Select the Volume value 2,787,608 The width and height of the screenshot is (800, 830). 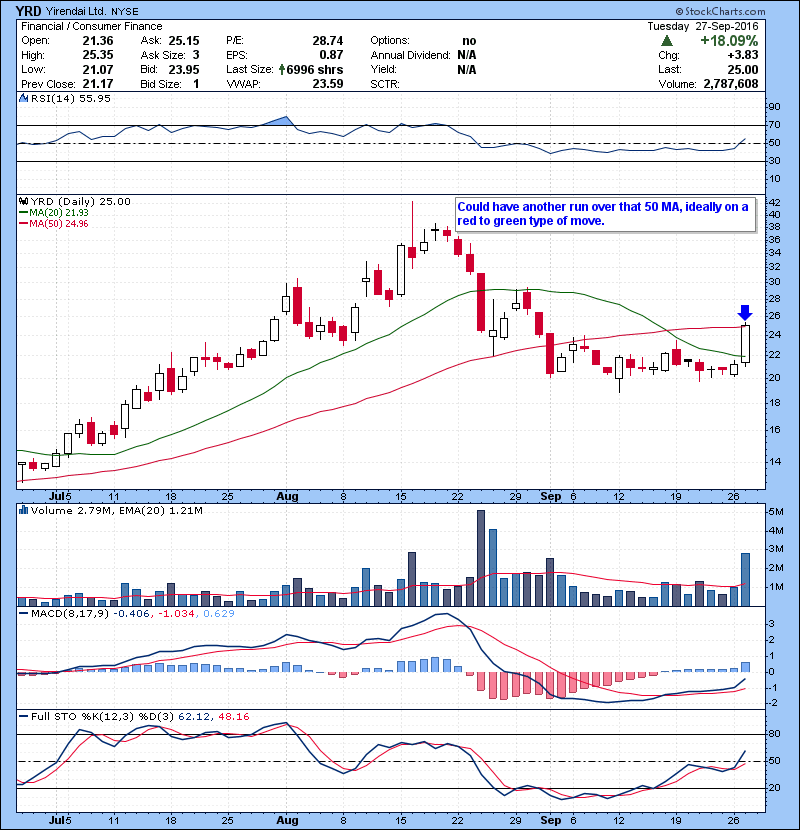(731, 84)
